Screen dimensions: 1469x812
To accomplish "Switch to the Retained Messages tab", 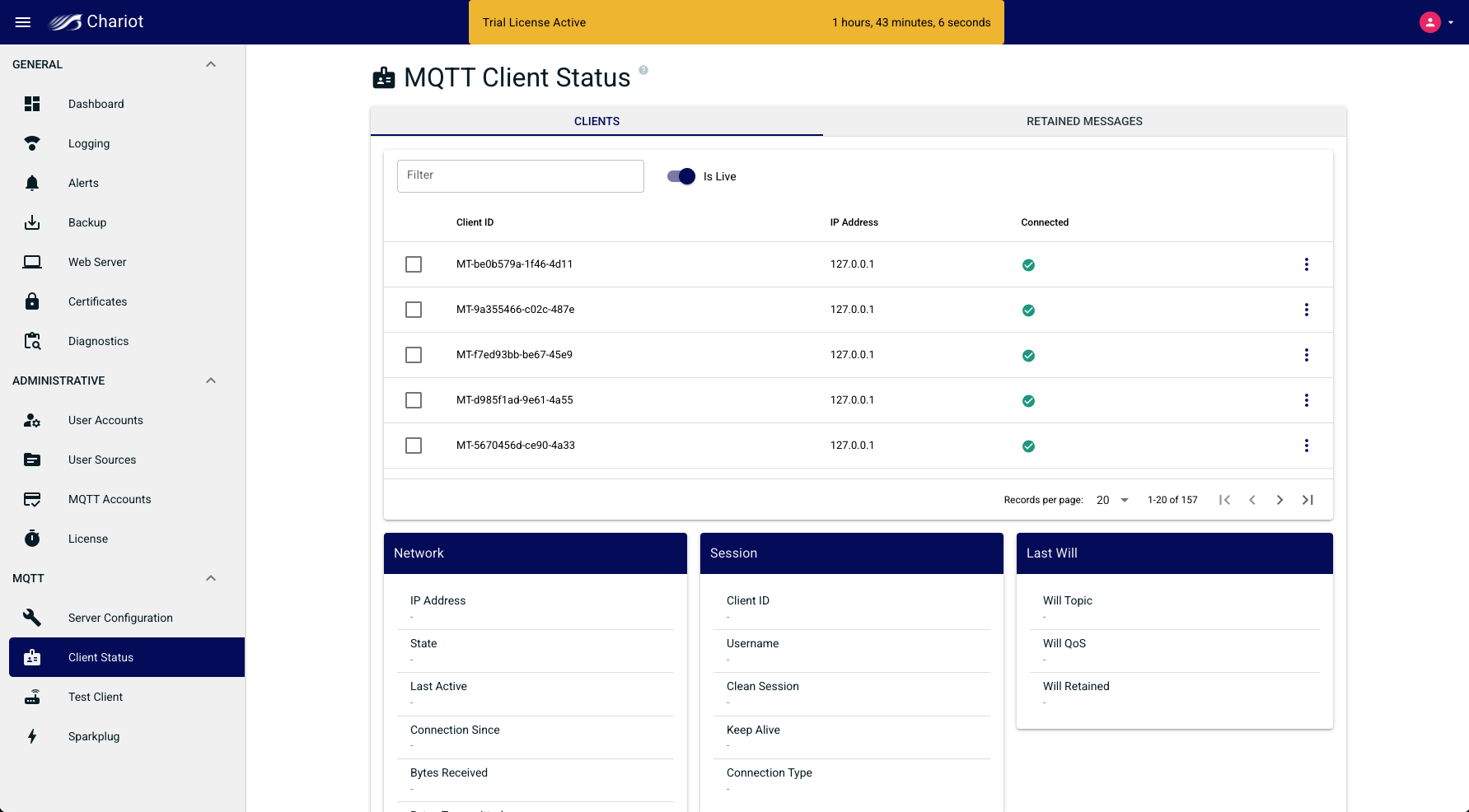I will pos(1084,121).
